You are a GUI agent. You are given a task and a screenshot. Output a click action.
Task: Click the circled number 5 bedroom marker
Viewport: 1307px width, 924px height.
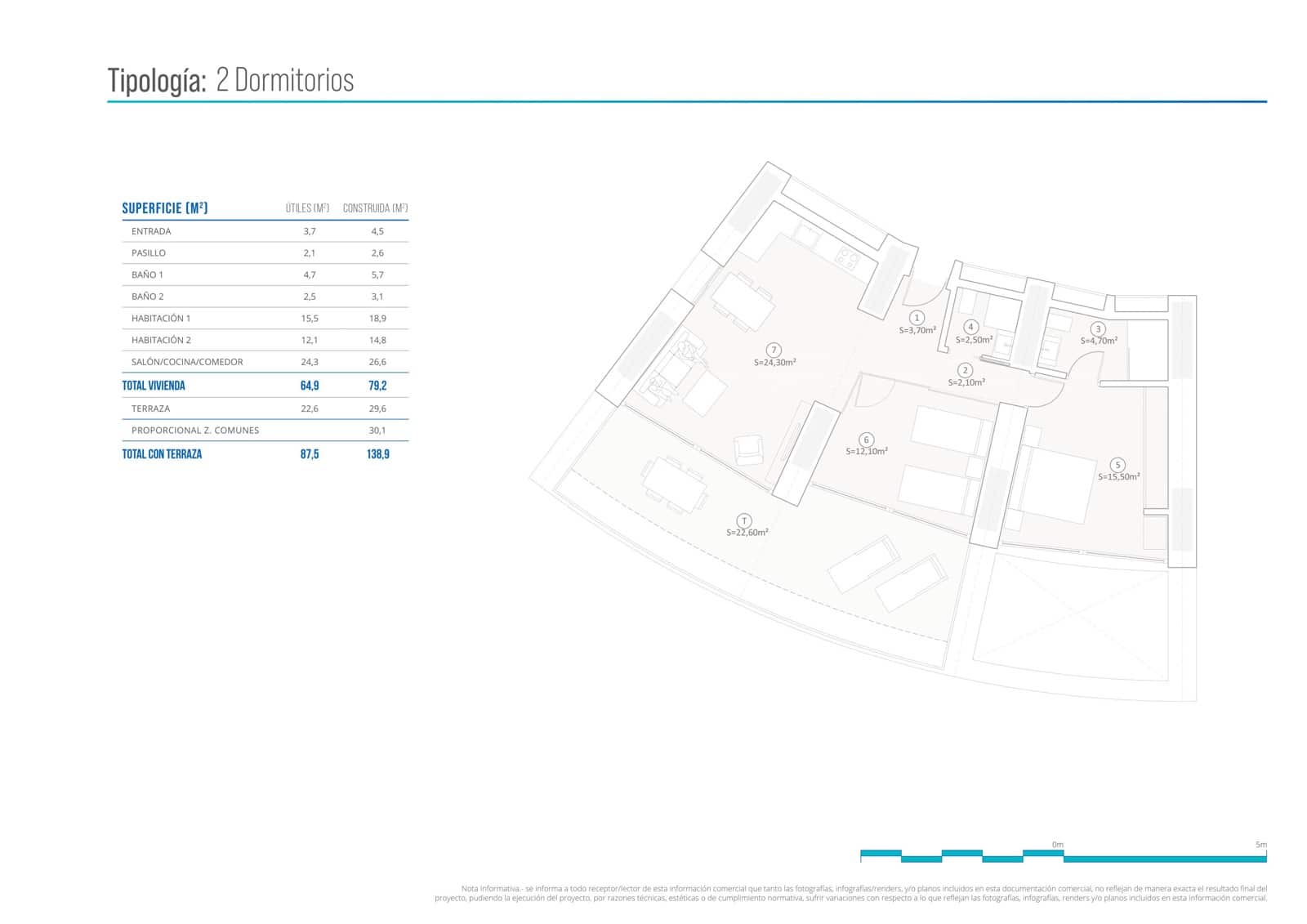pos(1117,465)
